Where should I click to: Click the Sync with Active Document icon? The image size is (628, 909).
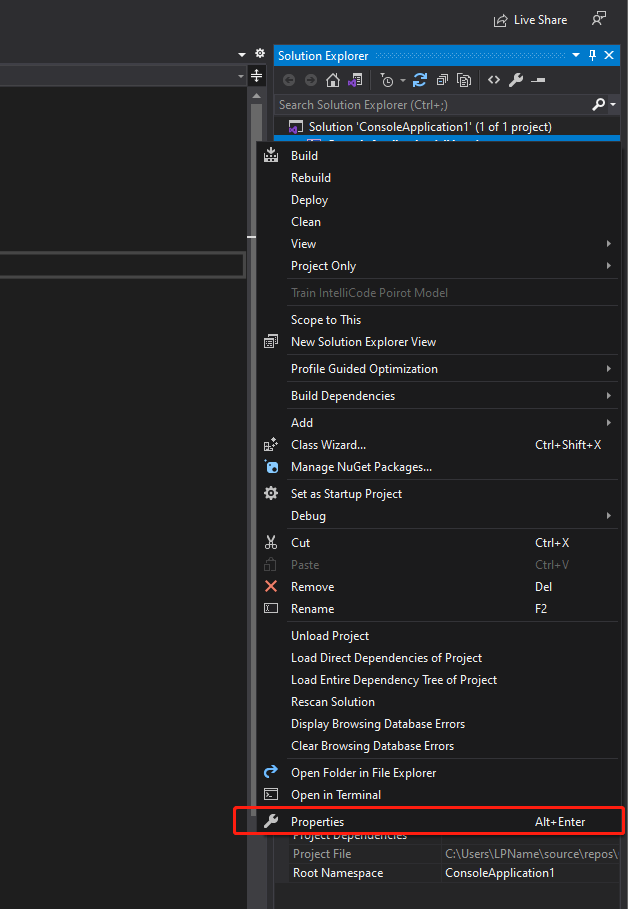point(353,79)
